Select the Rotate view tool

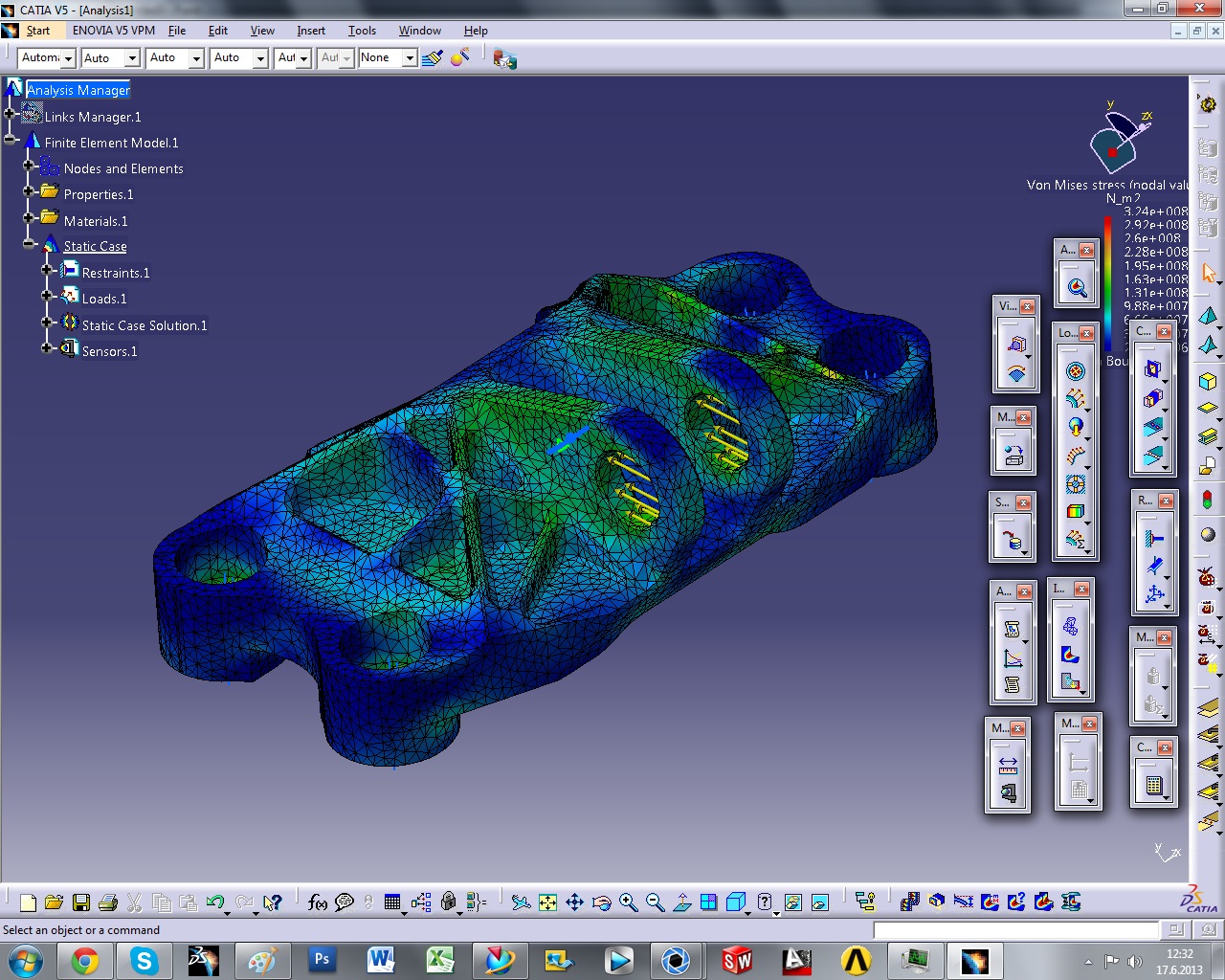tap(601, 902)
